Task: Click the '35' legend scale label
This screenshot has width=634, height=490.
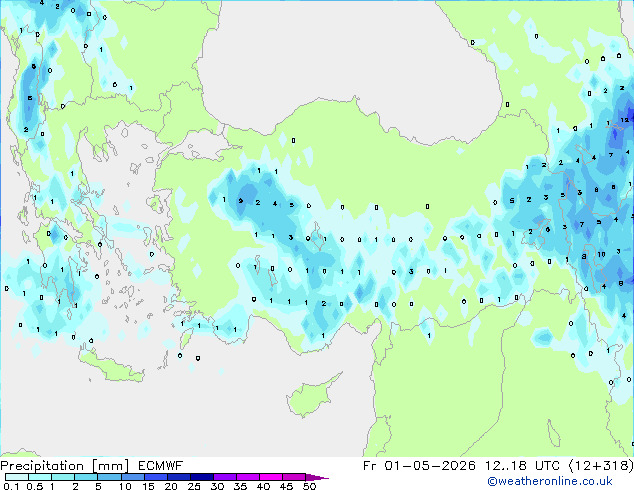Action: click(240, 486)
